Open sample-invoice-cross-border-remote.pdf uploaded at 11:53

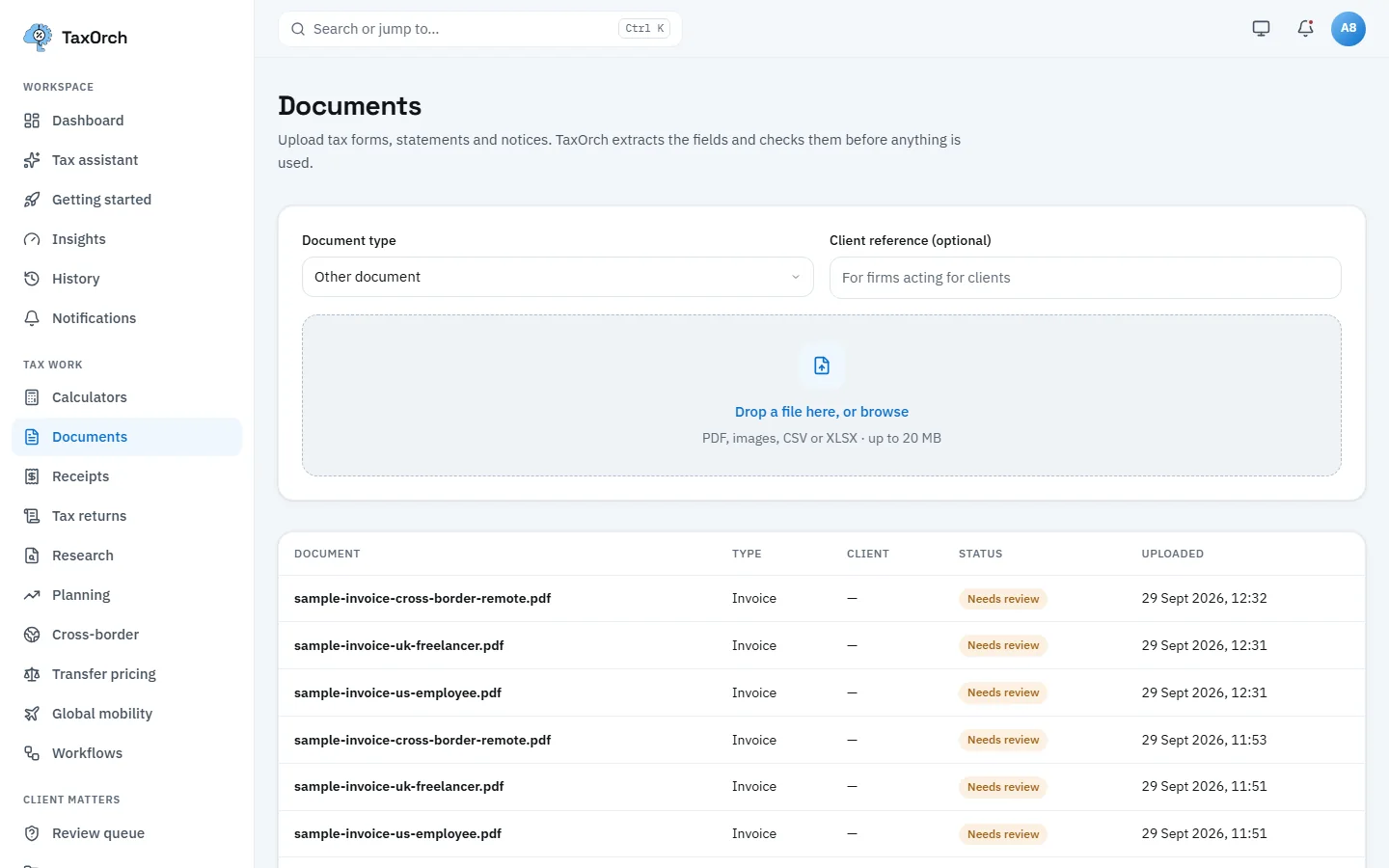422,741
